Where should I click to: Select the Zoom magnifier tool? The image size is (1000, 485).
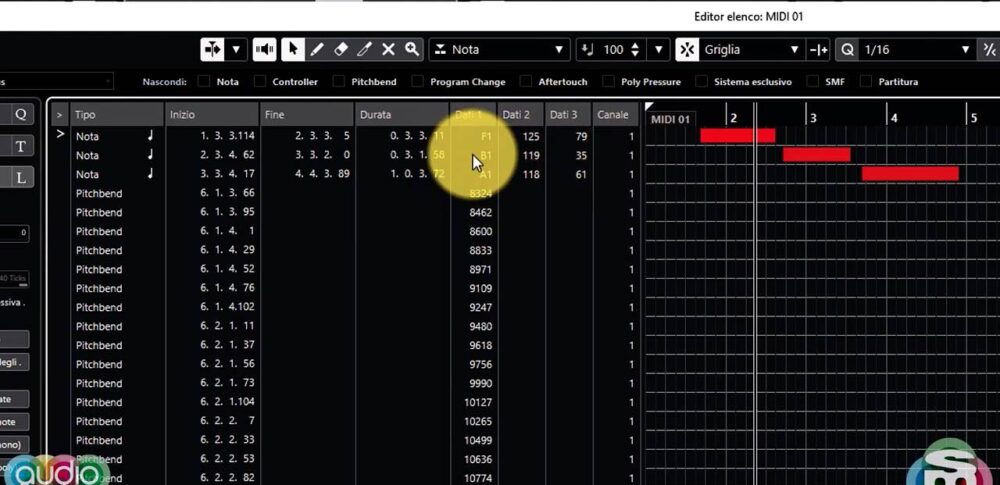click(x=412, y=50)
